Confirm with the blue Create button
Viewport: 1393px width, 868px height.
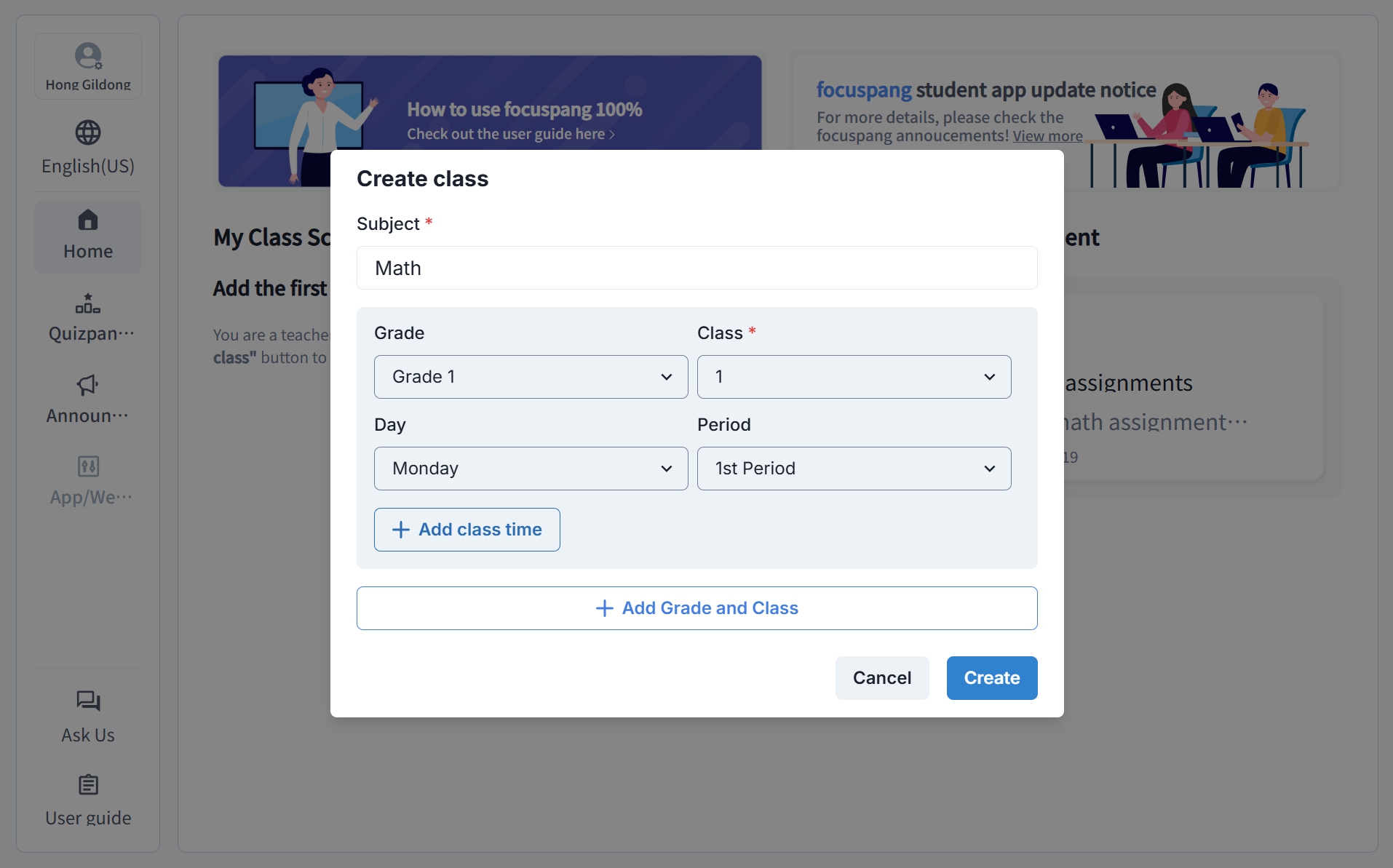pos(992,678)
